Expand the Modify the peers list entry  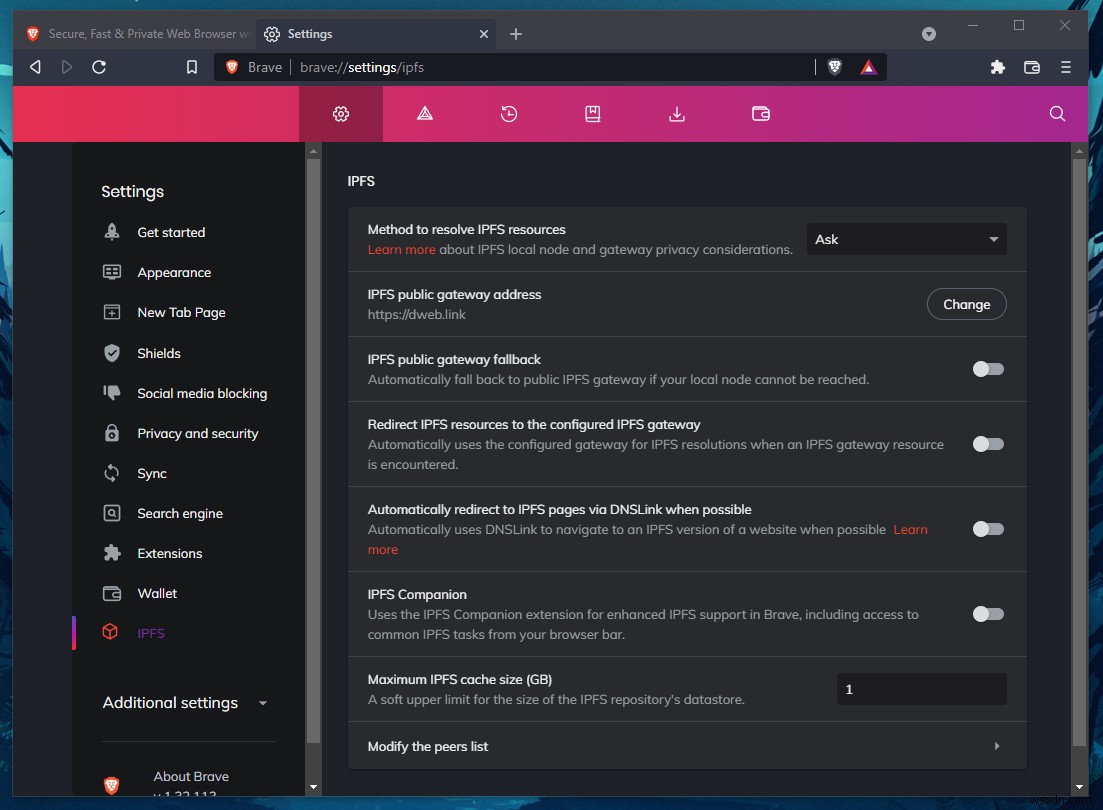[996, 745]
